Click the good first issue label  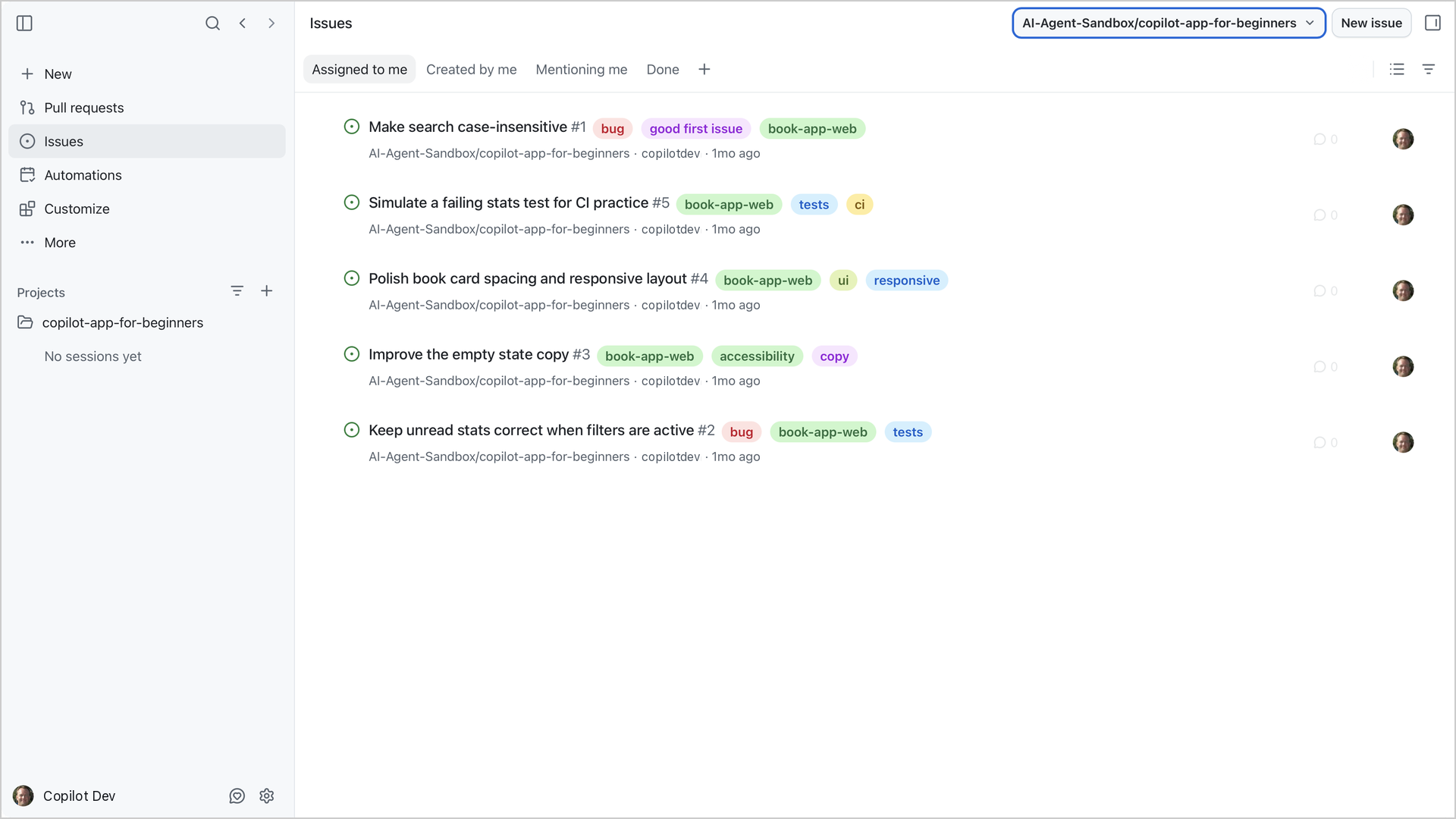pyautogui.click(x=695, y=129)
